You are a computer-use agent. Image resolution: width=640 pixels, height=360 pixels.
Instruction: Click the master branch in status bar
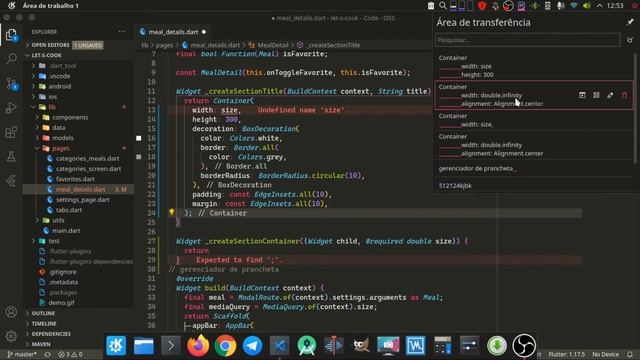22,354
